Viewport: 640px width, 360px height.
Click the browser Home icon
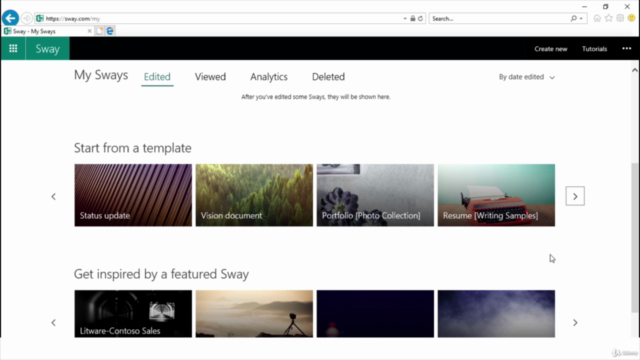tap(597, 18)
